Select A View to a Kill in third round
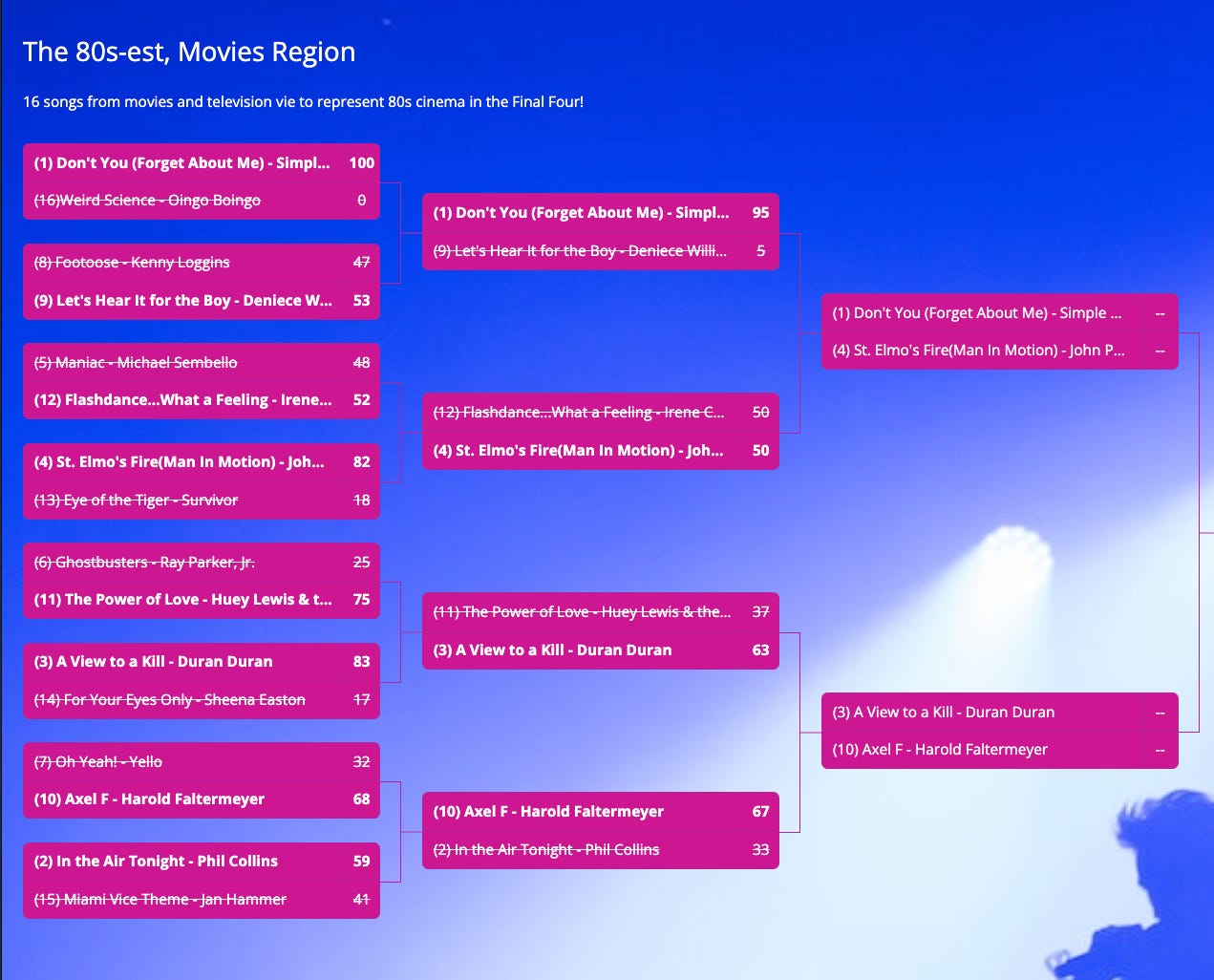 pyautogui.click(x=1000, y=712)
